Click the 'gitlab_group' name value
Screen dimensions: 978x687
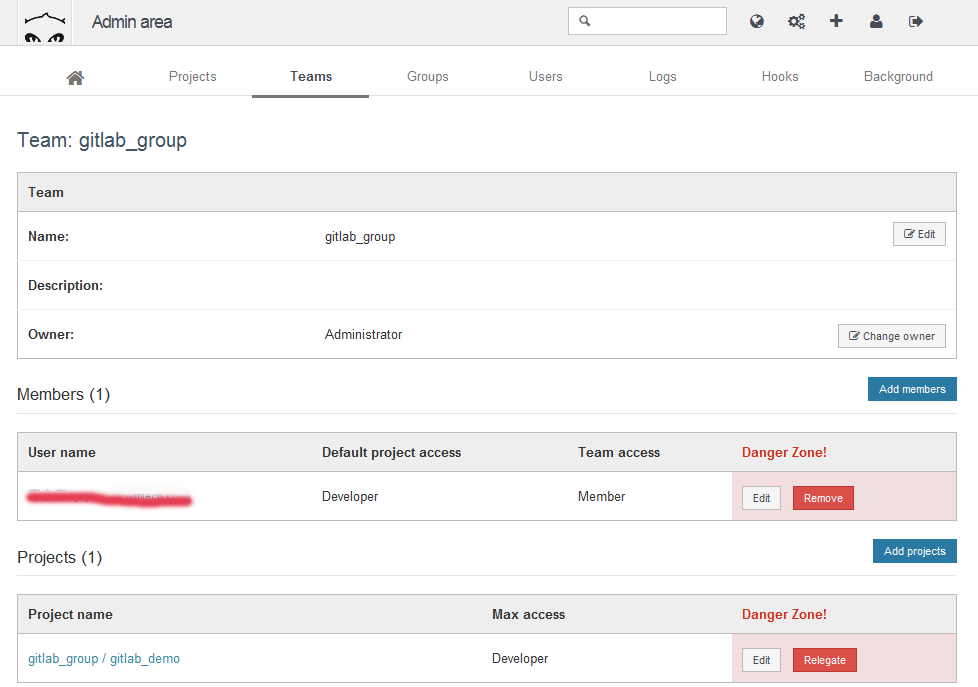pos(360,236)
